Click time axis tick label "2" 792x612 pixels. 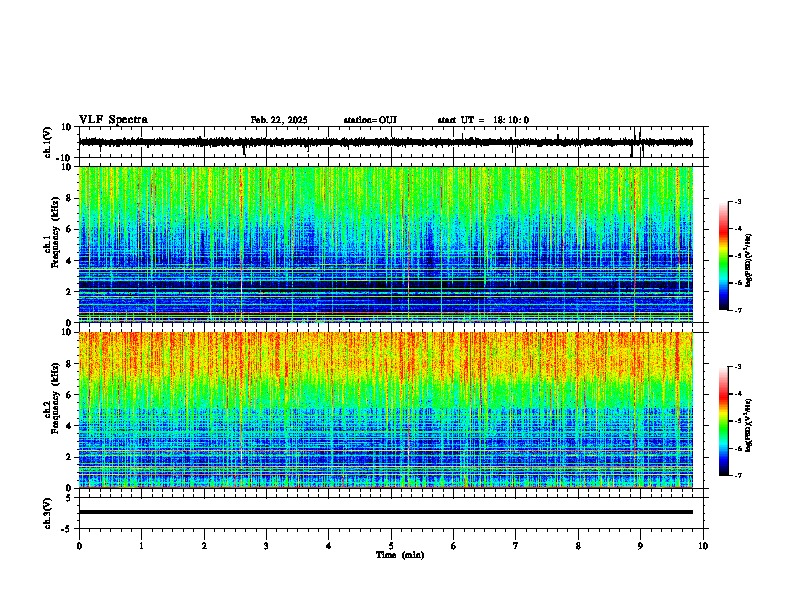pyautogui.click(x=204, y=546)
